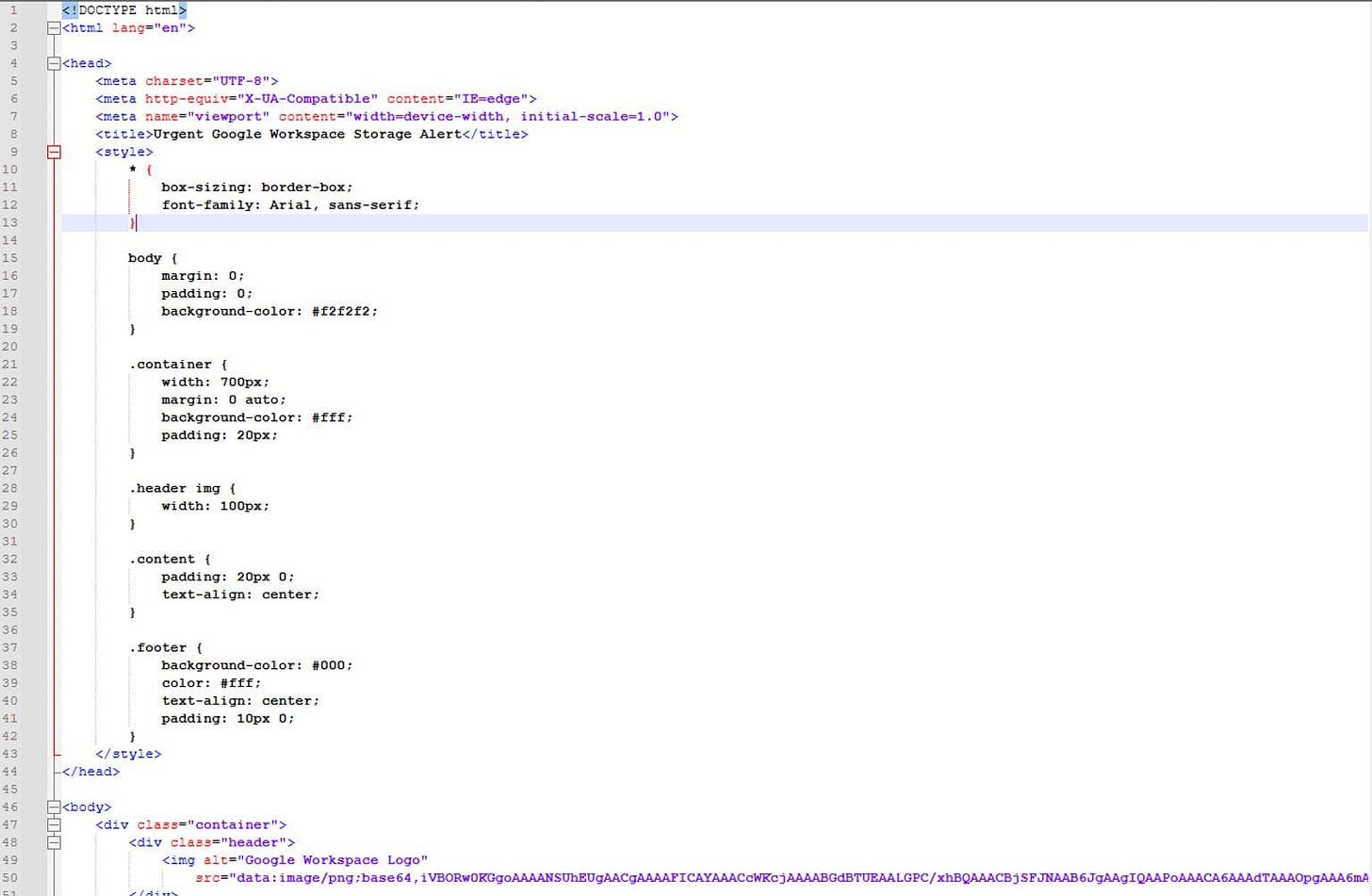Collapse the head section fold box
The image size is (1372, 896).
click(54, 63)
